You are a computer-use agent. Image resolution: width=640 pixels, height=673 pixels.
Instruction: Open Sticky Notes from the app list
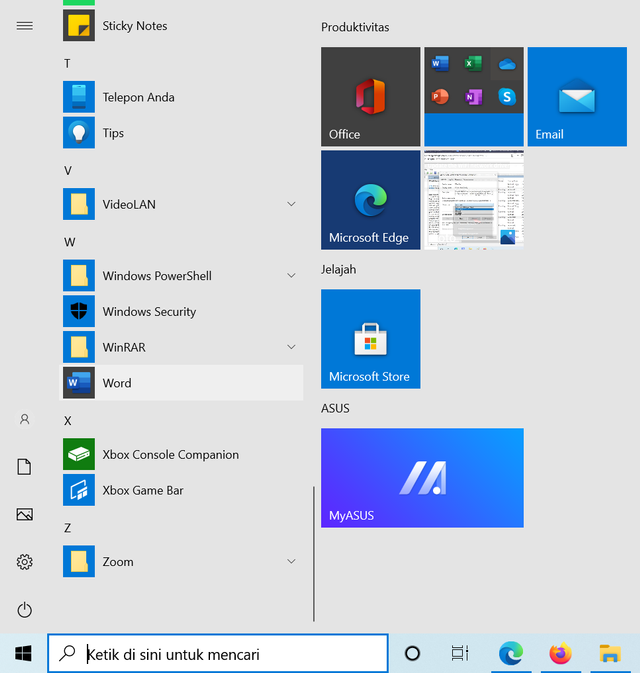coord(181,26)
